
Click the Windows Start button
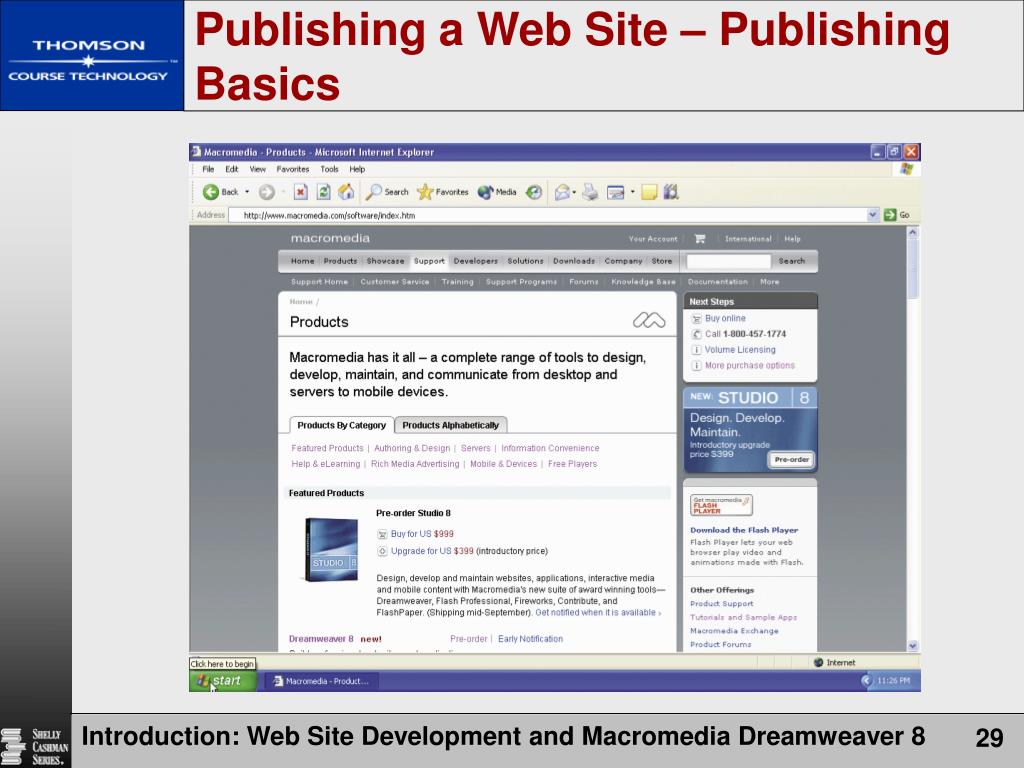[223, 680]
